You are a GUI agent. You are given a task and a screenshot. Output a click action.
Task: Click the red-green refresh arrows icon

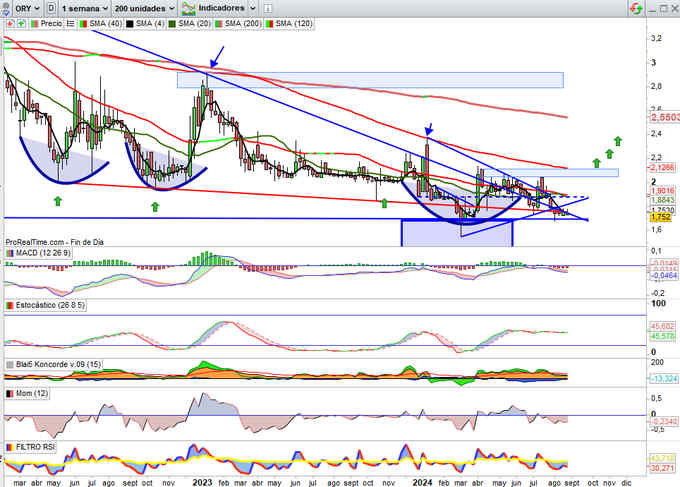coord(636,8)
